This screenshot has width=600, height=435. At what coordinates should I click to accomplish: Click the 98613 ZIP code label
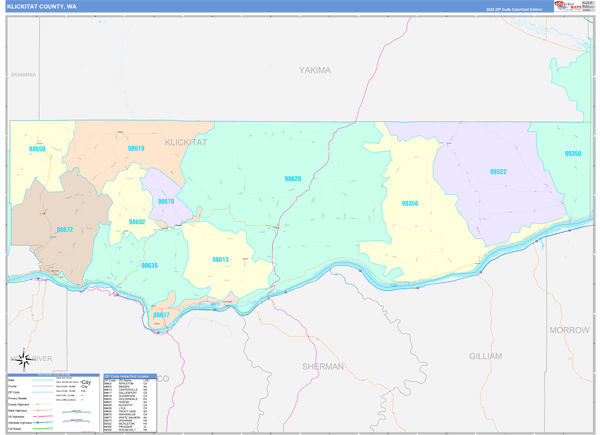point(220,259)
